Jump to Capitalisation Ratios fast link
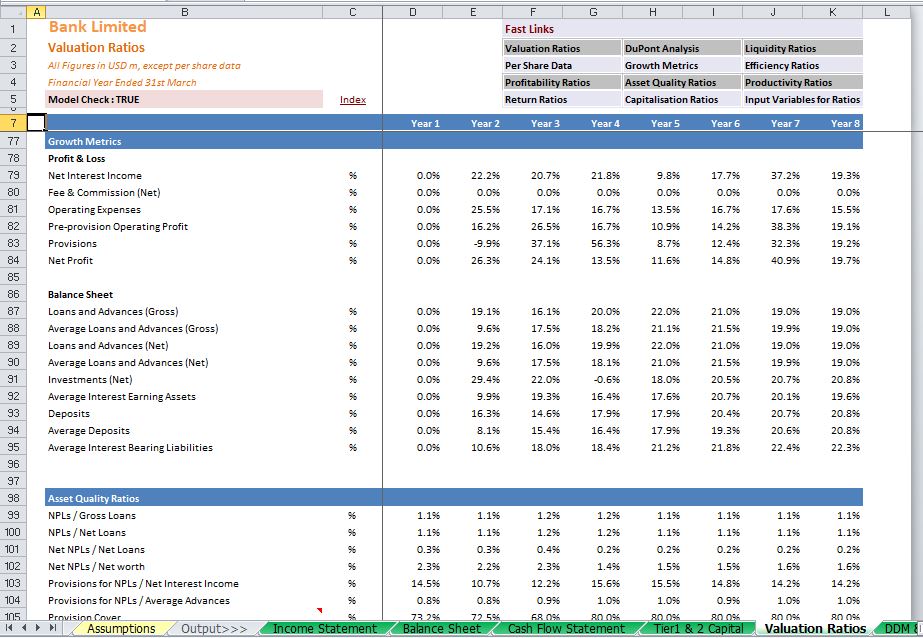The width and height of the screenshot is (923, 638). tap(682, 99)
